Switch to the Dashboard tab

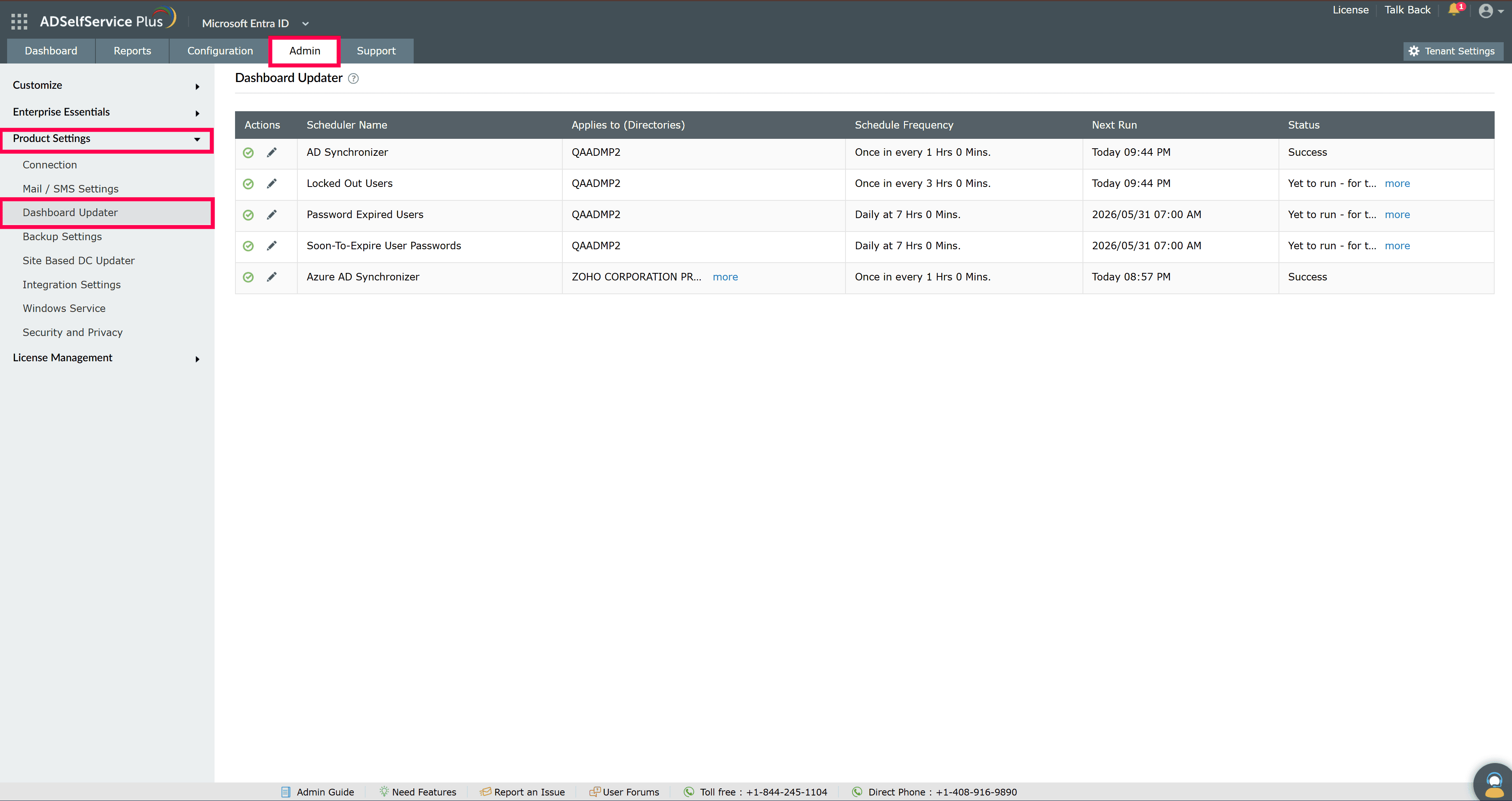pyautogui.click(x=51, y=51)
